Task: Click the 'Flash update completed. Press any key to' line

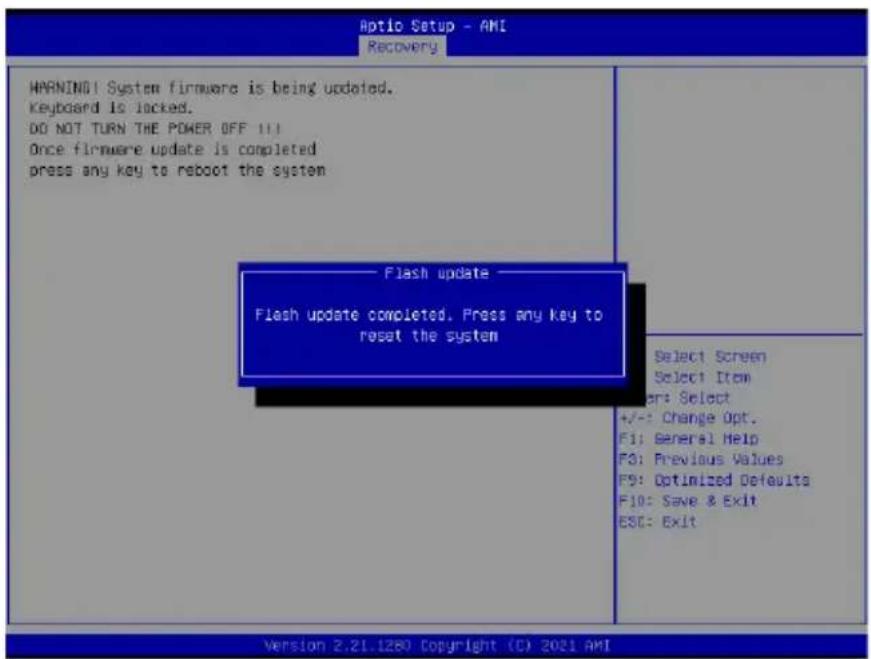Action: point(429,315)
